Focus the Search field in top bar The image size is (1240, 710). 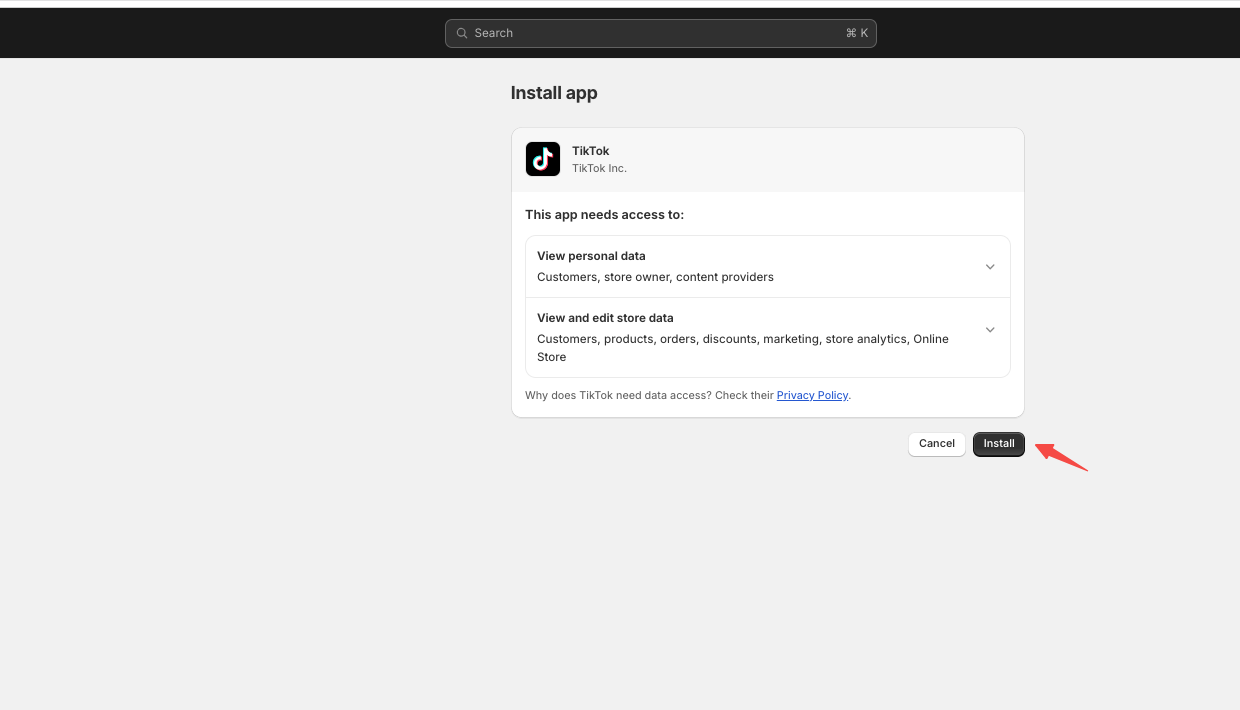661,33
